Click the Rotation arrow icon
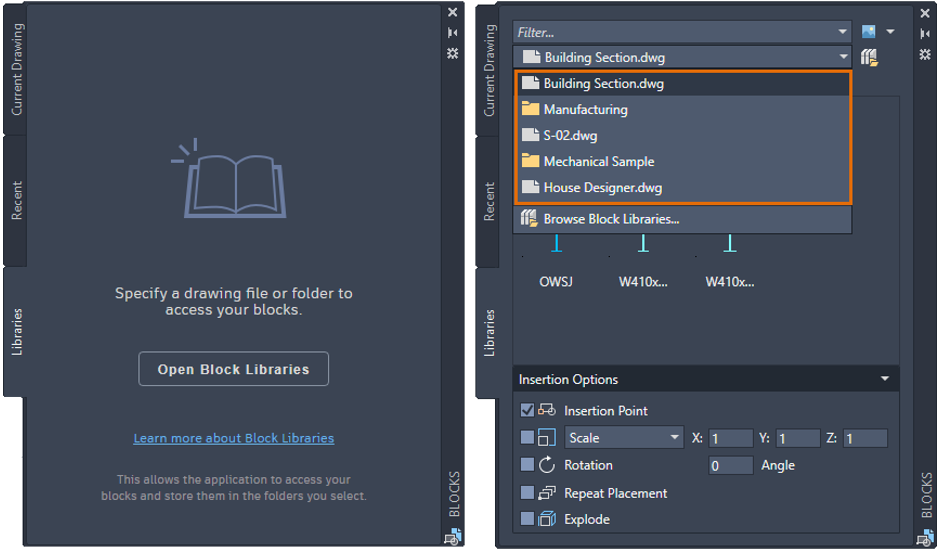This screenshot has height=550, width=939. (x=547, y=464)
